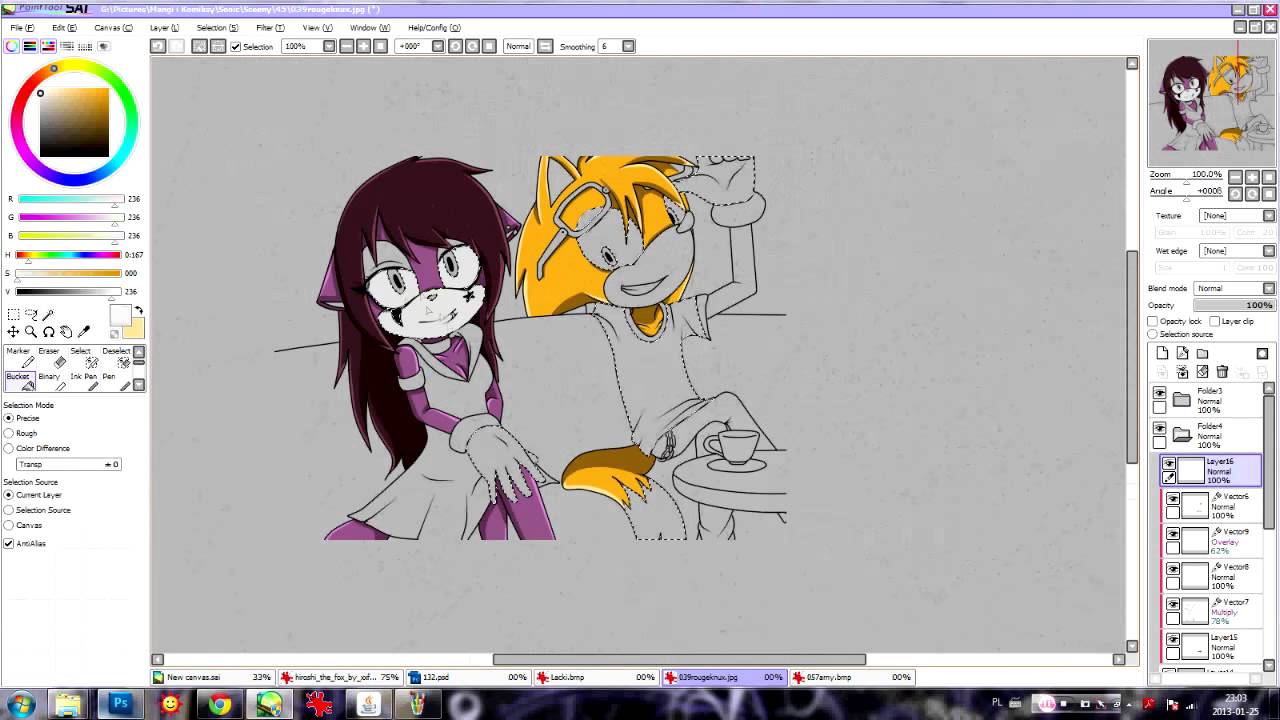Pick the yellow background color swatch

click(134, 329)
